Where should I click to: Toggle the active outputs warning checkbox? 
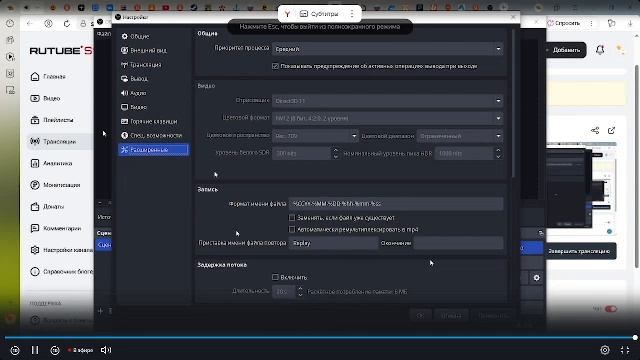tap(275, 66)
